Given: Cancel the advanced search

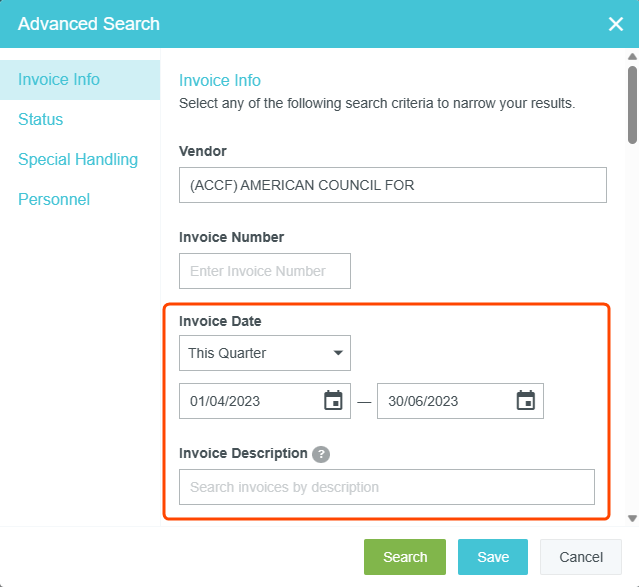Looking at the screenshot, I should (581, 557).
